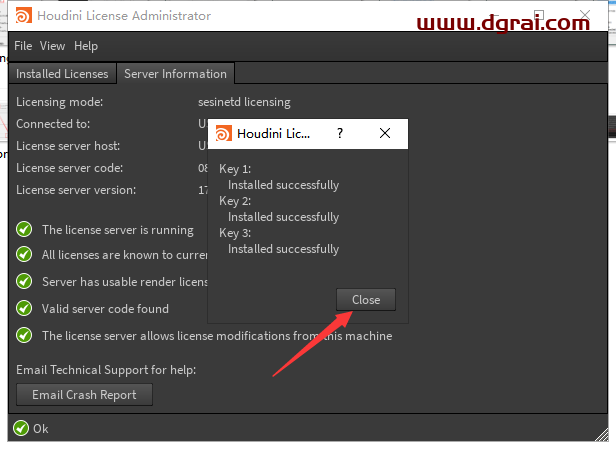Click the Close button in the key dialog

point(366,300)
